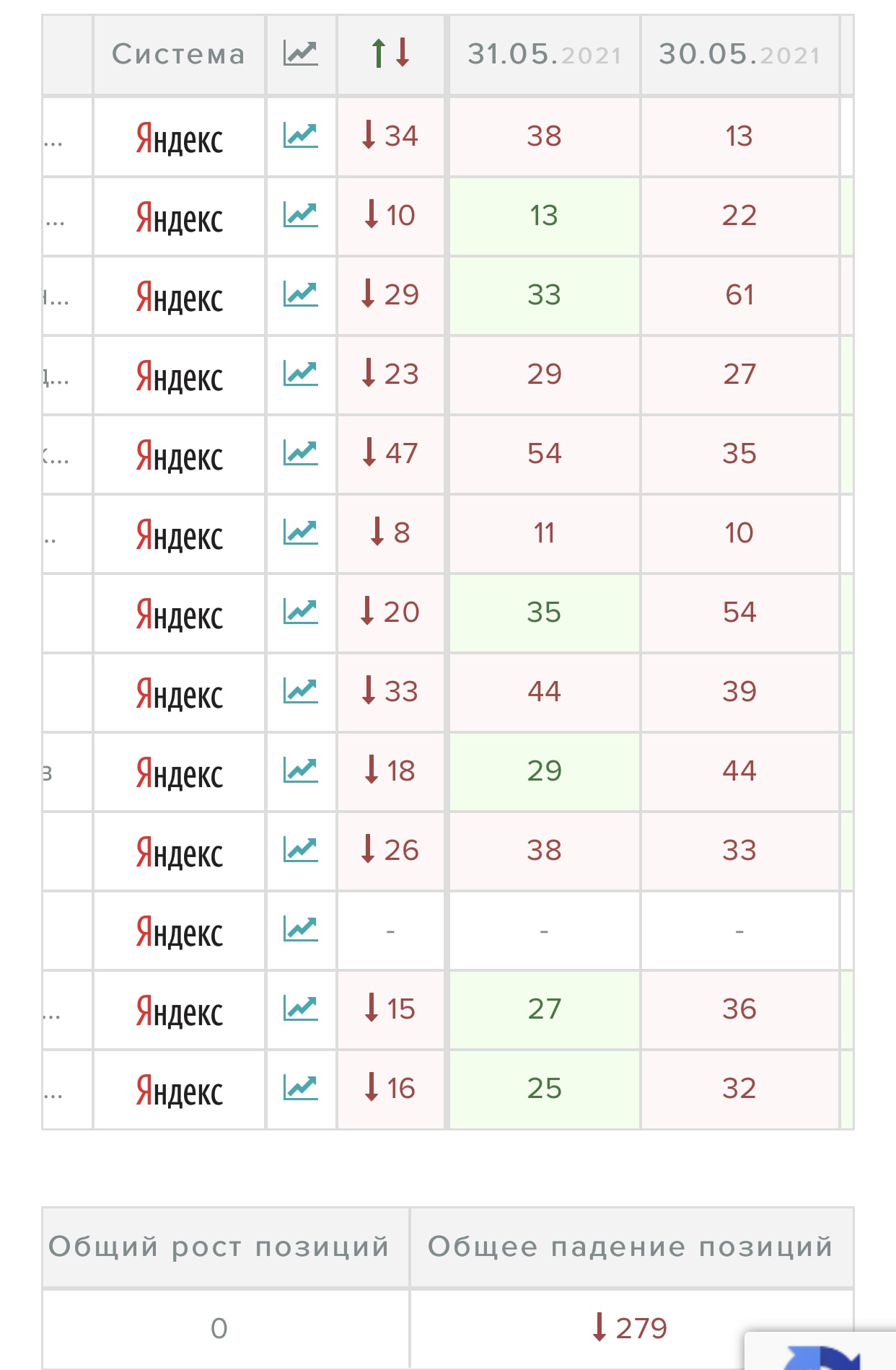The width and height of the screenshot is (896, 1370).
Task: Open chart icon in row with change 16
Action: pyautogui.click(x=300, y=1088)
